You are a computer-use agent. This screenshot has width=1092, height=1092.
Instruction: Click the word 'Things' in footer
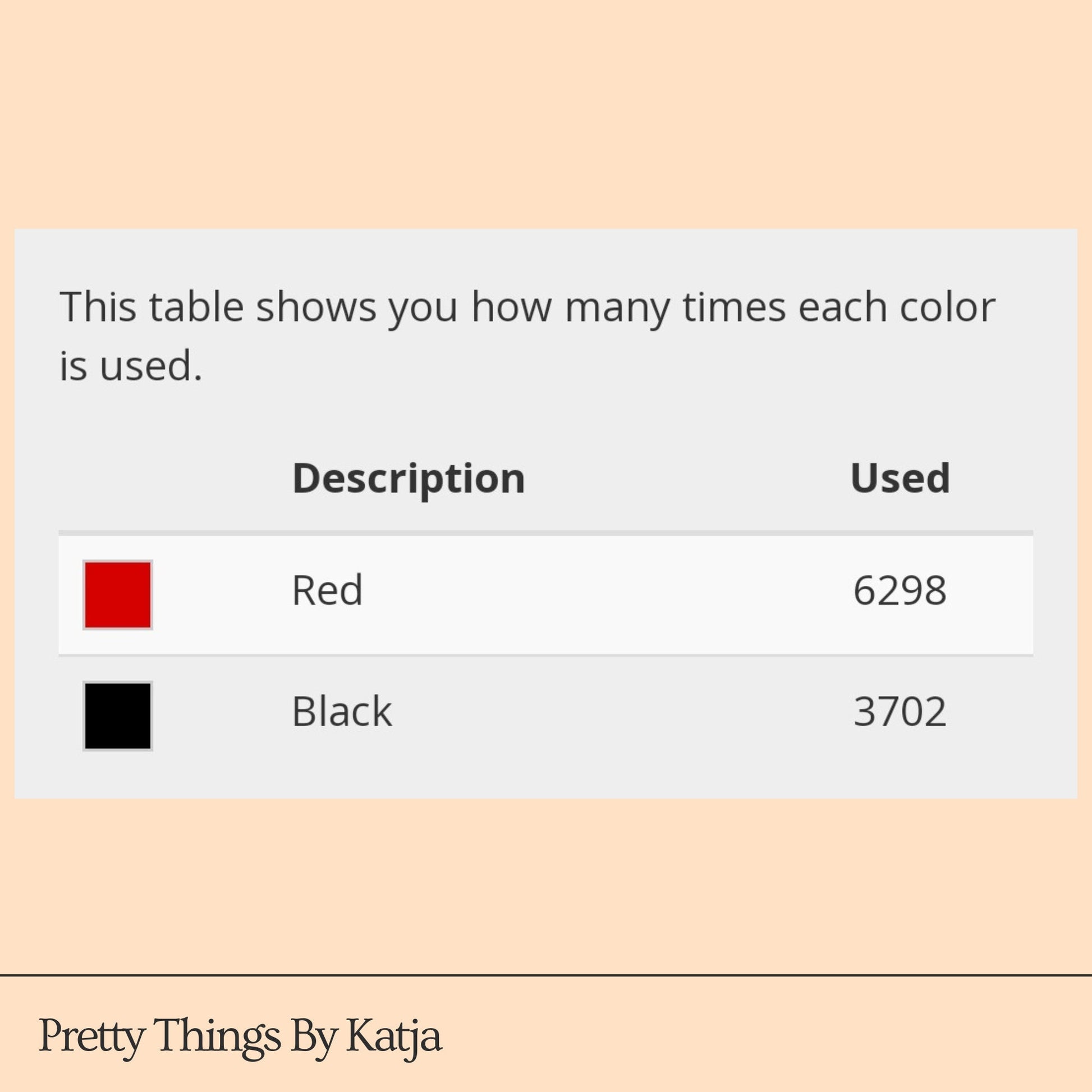217,1036
